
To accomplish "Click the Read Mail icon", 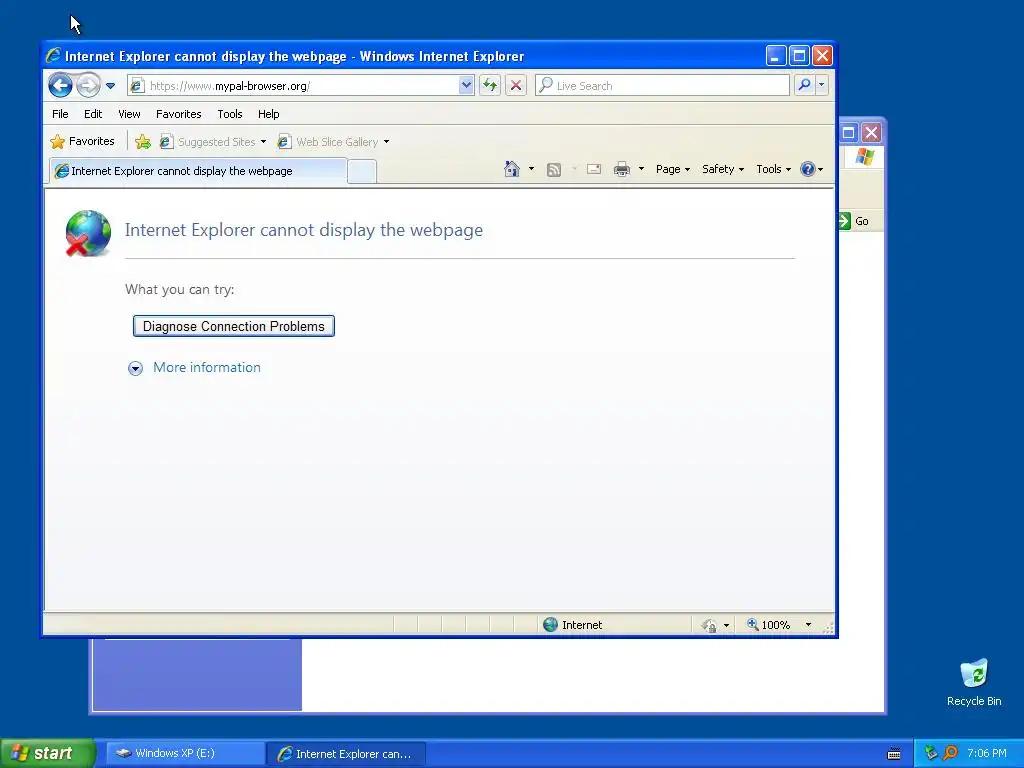I will coord(594,169).
